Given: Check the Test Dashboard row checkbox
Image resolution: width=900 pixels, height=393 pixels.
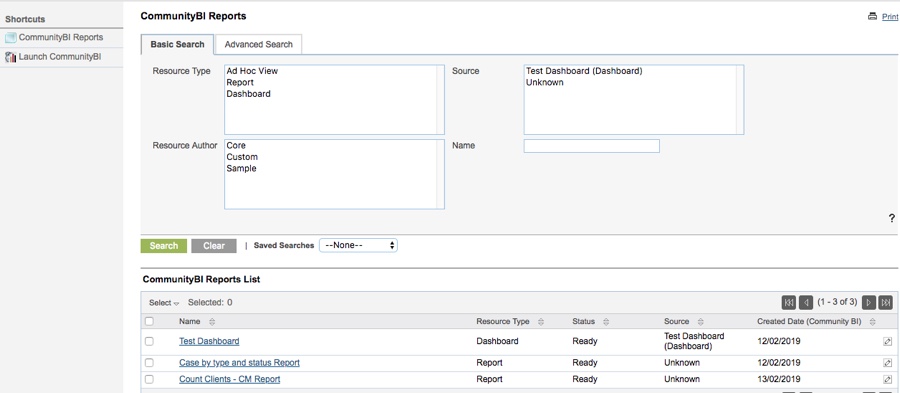Looking at the screenshot, I should coord(149,341).
